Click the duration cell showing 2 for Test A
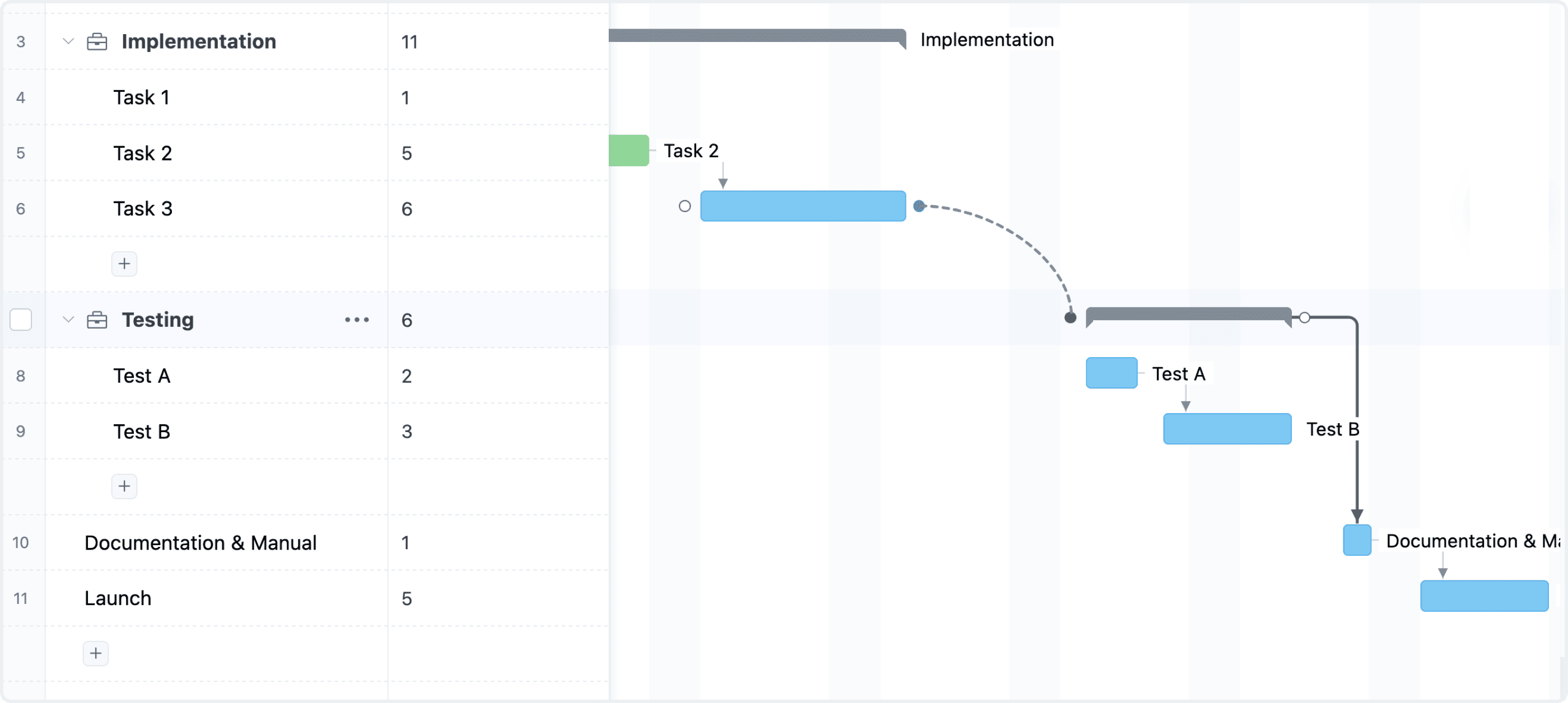Viewport: 1568px width, 703px height. click(x=407, y=376)
